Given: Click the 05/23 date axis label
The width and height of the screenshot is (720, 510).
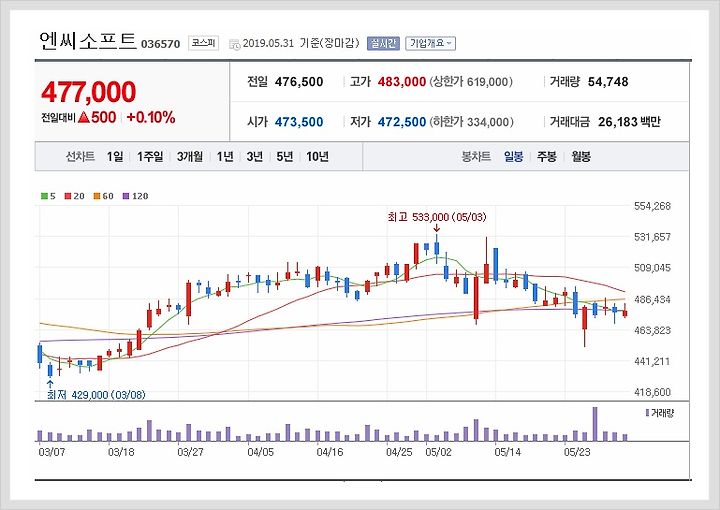Looking at the screenshot, I should tap(577, 452).
